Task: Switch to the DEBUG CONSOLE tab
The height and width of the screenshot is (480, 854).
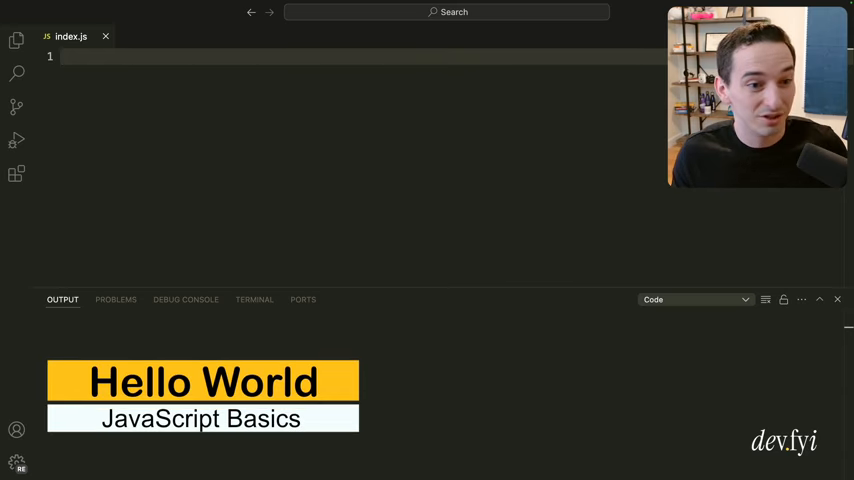Action: click(x=186, y=300)
